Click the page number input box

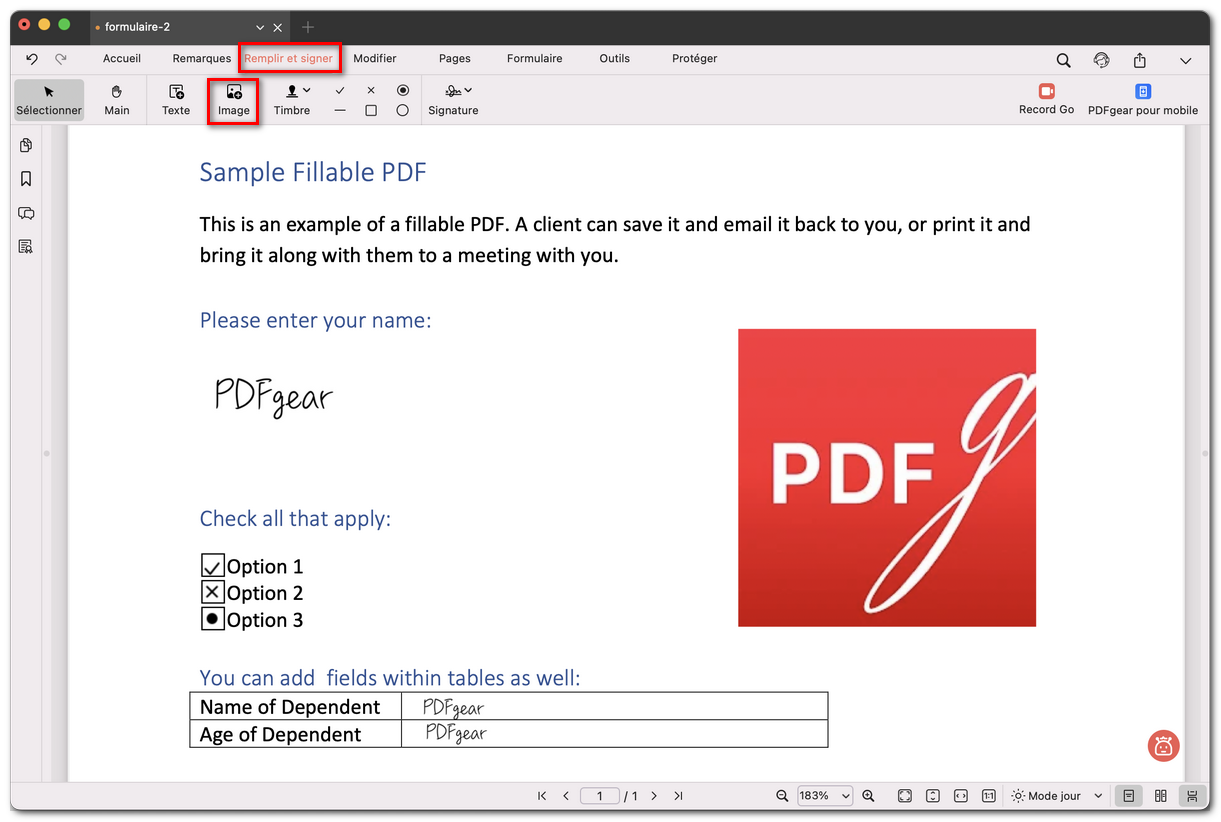600,796
